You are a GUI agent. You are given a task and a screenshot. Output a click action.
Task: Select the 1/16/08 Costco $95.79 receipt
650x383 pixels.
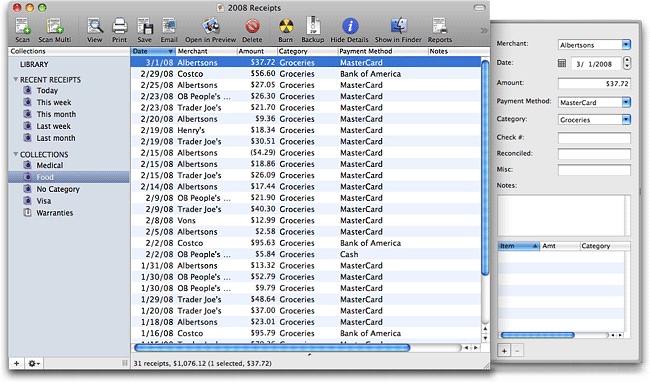point(306,333)
